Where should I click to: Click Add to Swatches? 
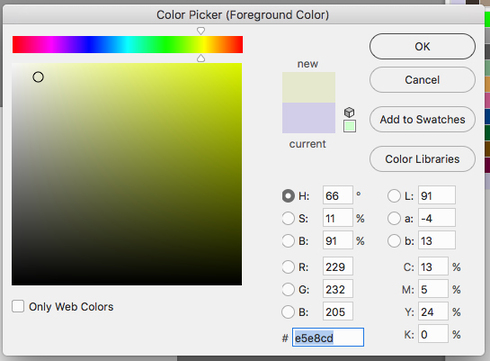[422, 119]
